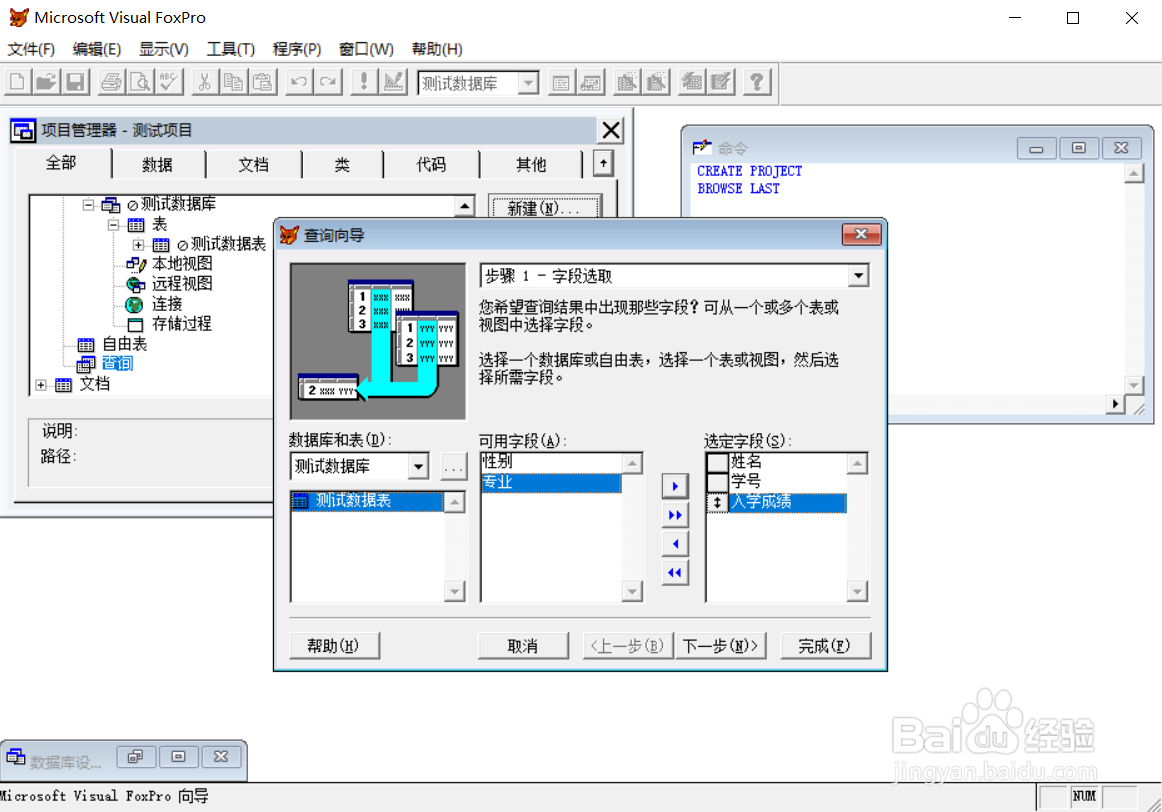
Task: Open the 程序(P) menu
Action: pyautogui.click(x=296, y=49)
